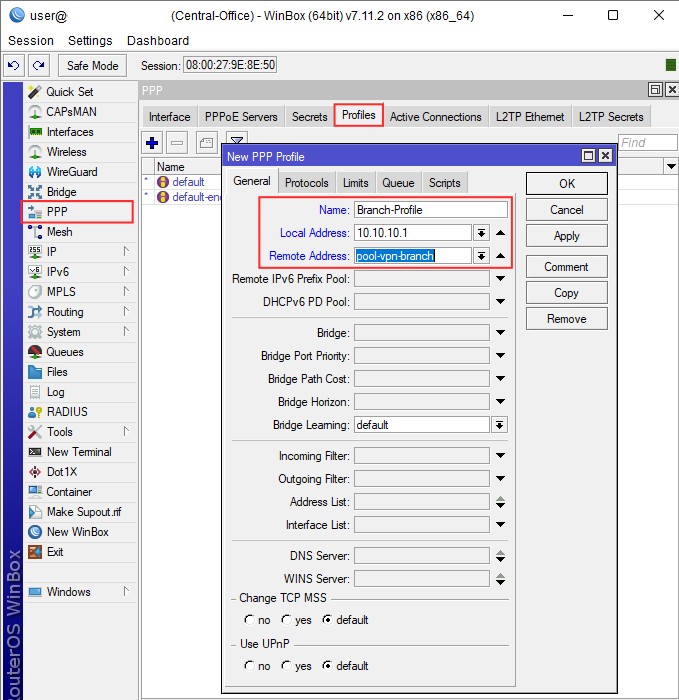Click the Name input field
Viewport: 679px width, 700px height.
(x=430, y=210)
